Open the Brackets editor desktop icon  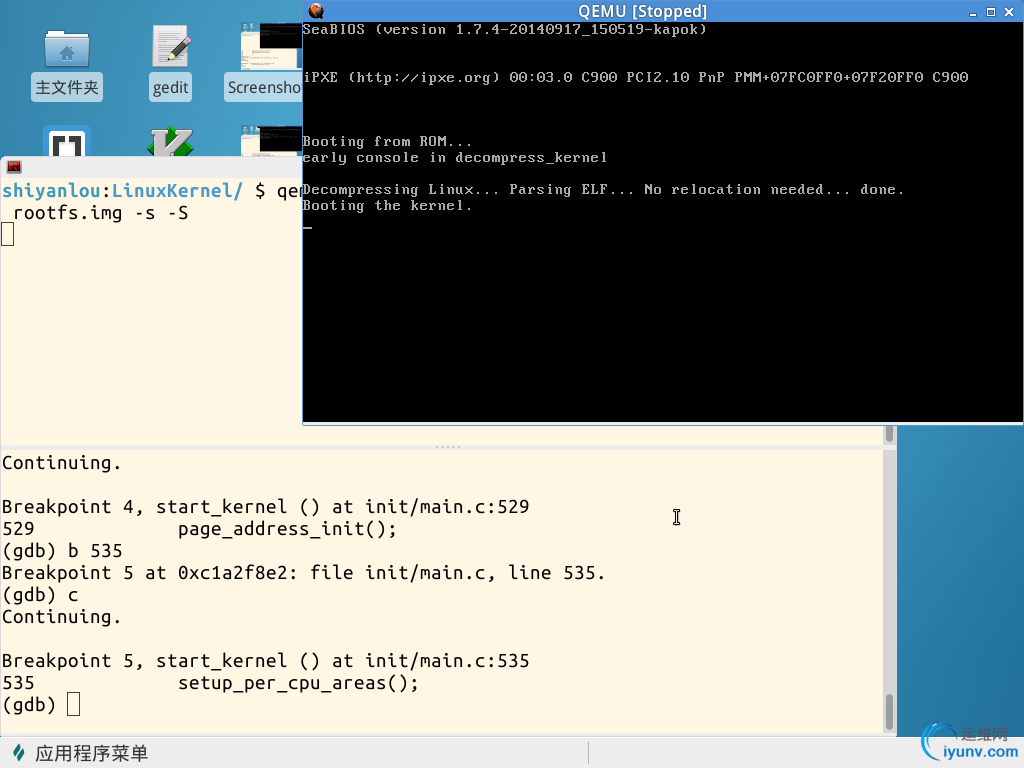coord(67,141)
